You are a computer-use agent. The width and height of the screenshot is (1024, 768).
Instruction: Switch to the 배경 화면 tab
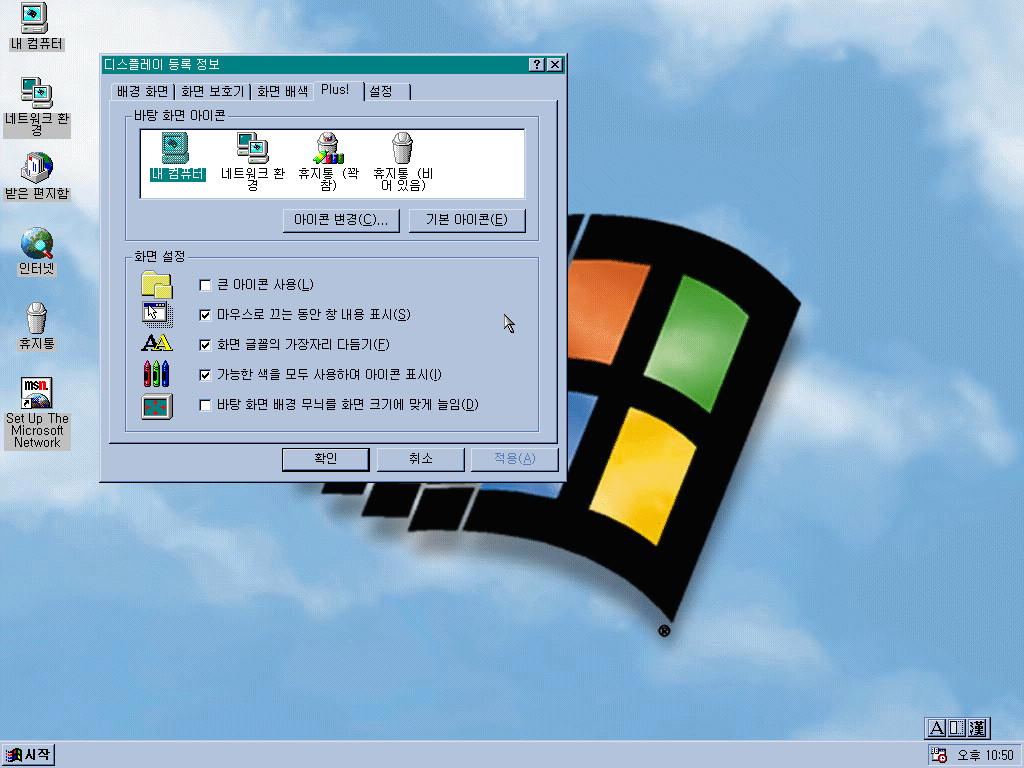tap(142, 91)
